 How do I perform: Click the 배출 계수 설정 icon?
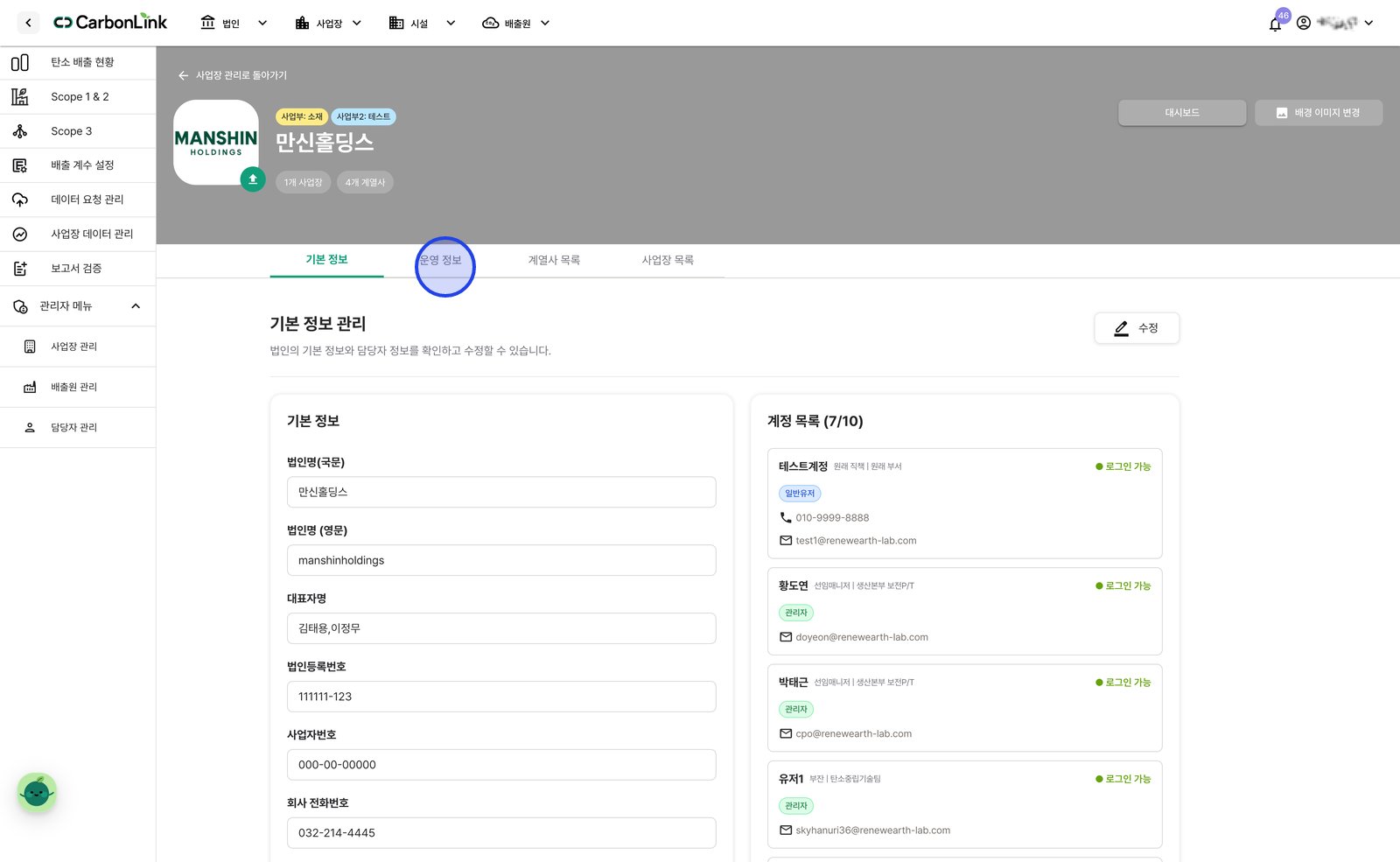coord(20,165)
